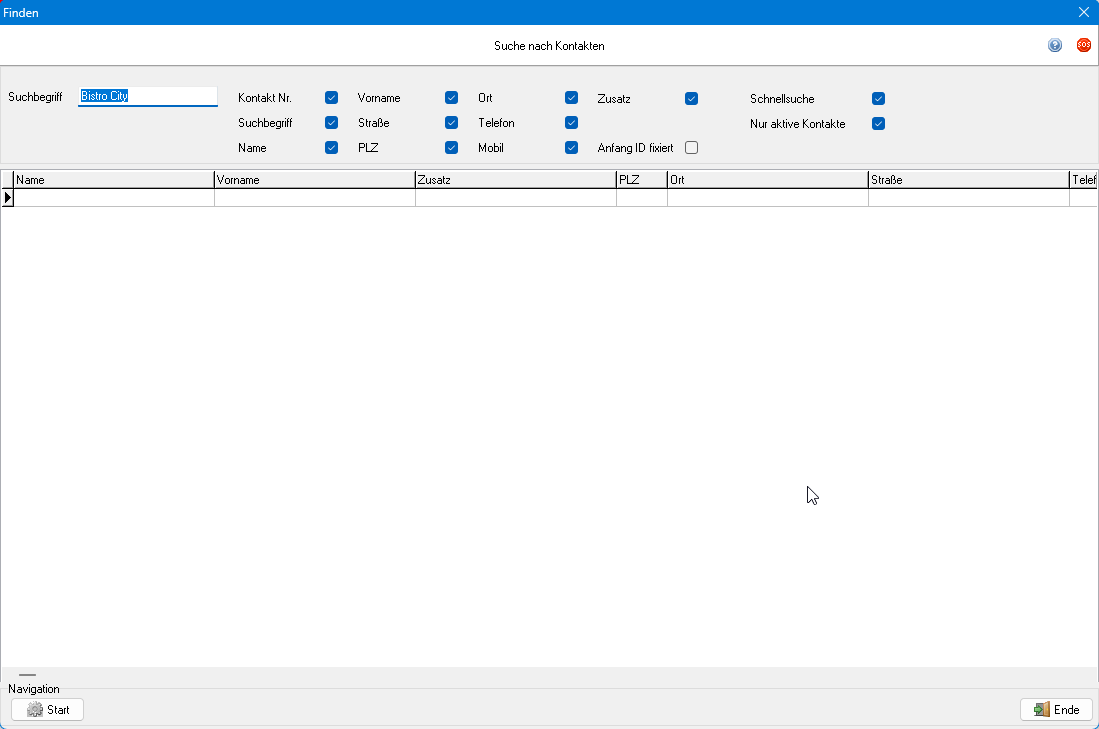Click the empty Vorname cell in first row

point(314,198)
